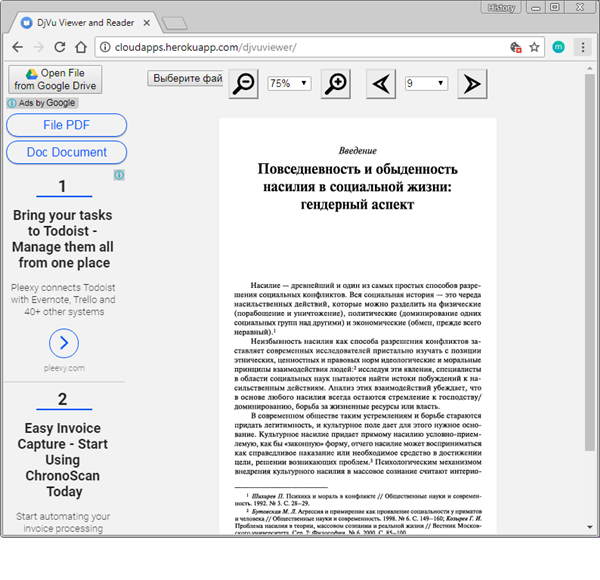Click the blue circular arrow in pleexy ad
This screenshot has width=600, height=580.
(x=64, y=343)
